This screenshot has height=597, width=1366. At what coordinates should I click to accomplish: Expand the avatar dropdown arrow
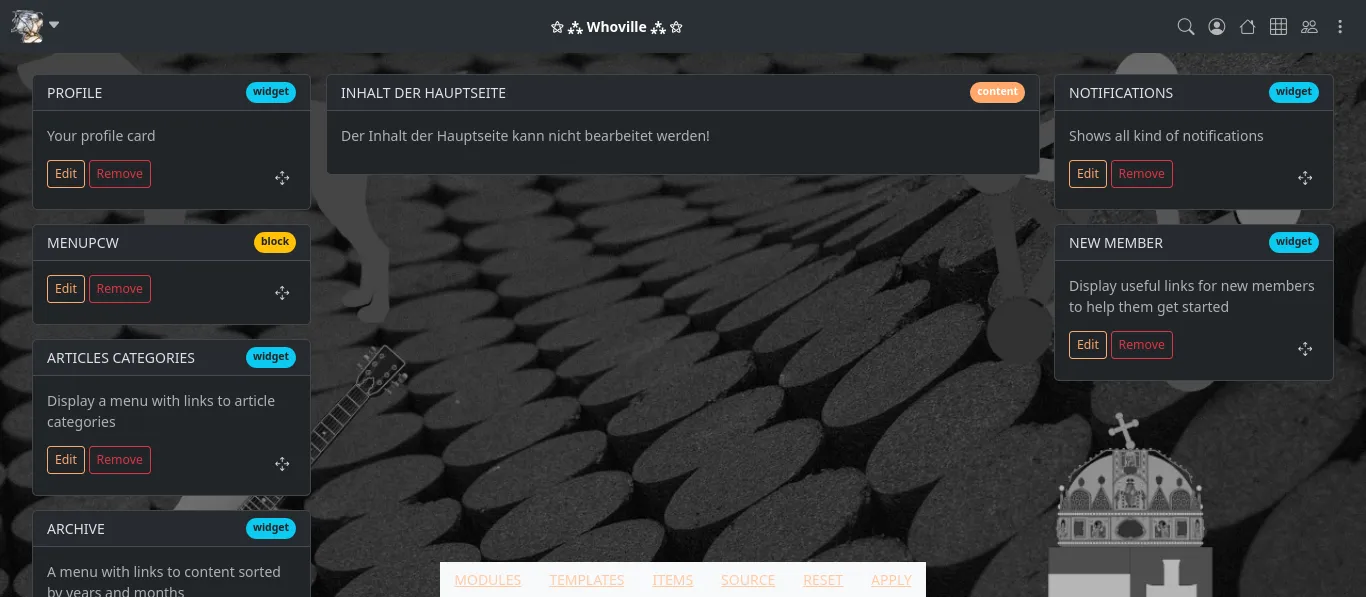point(54,25)
